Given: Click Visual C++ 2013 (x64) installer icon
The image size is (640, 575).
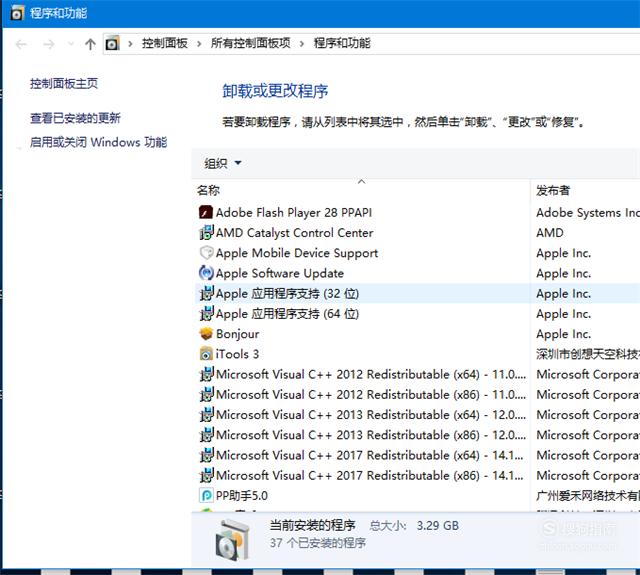Looking at the screenshot, I should (206, 415).
